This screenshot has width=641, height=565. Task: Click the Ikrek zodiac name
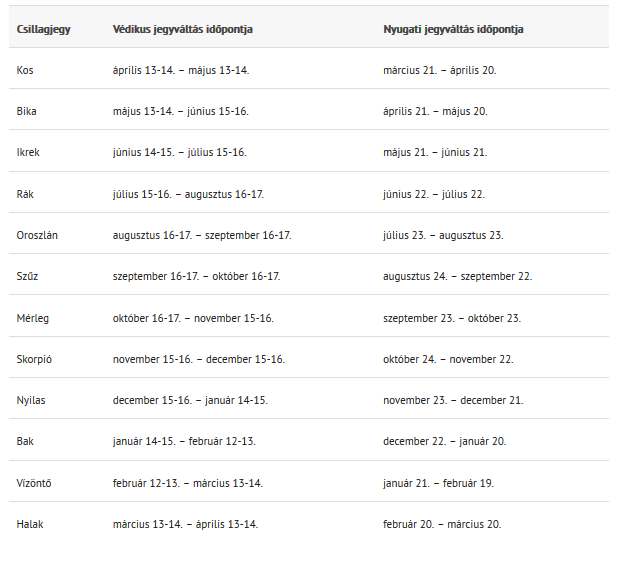point(28,152)
